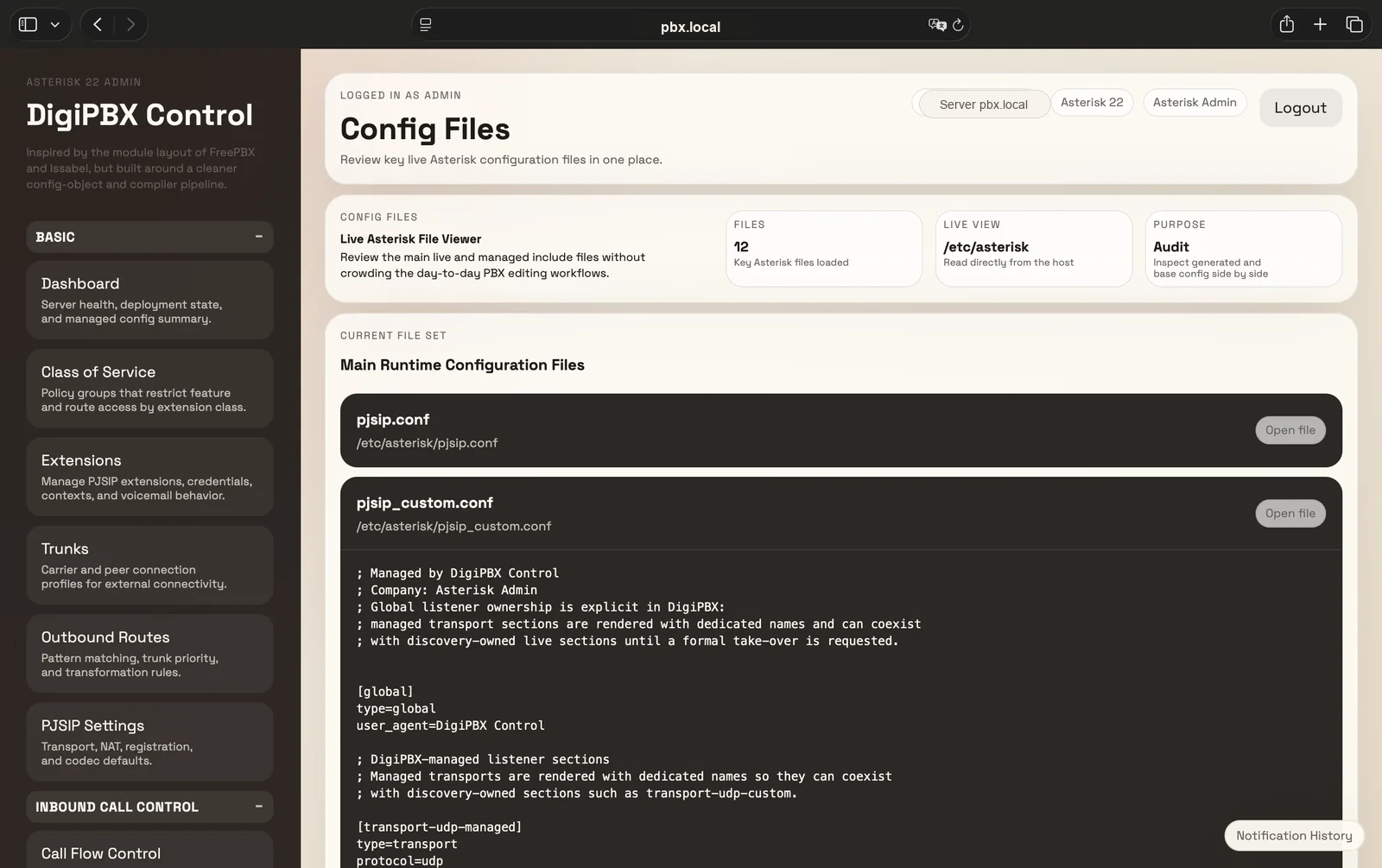
Task: Click the [transport-udp-managed] section line
Action: pos(440,827)
